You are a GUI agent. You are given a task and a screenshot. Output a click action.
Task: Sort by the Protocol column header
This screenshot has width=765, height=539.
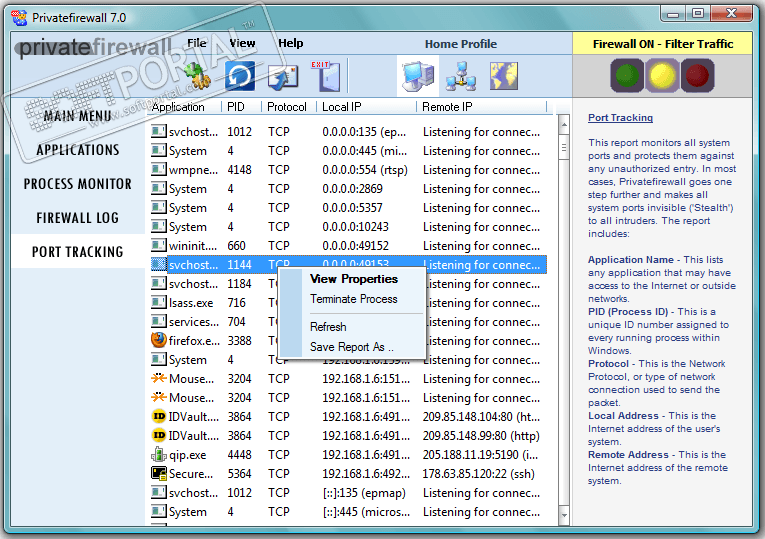point(289,107)
